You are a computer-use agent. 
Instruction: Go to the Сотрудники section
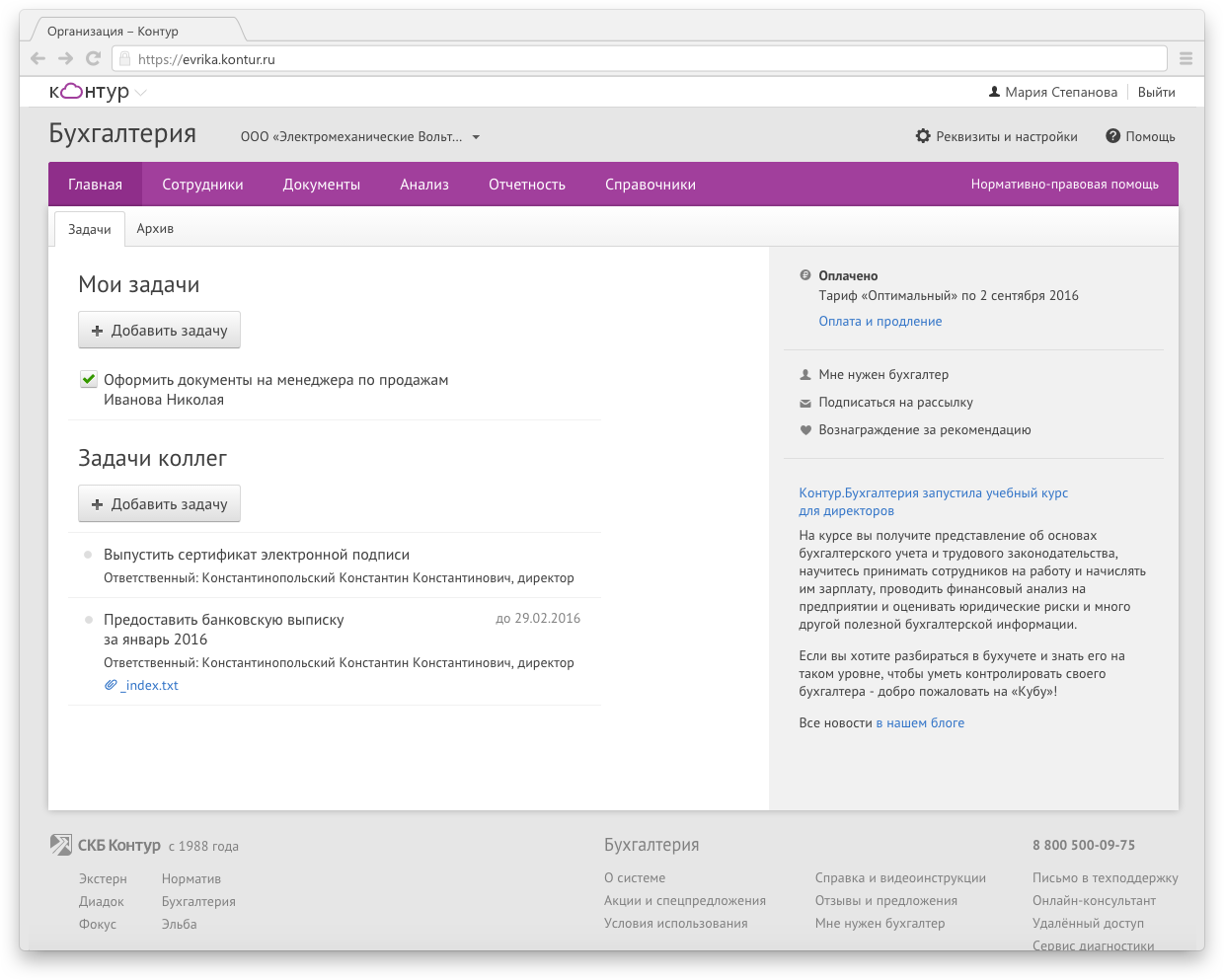[202, 185]
